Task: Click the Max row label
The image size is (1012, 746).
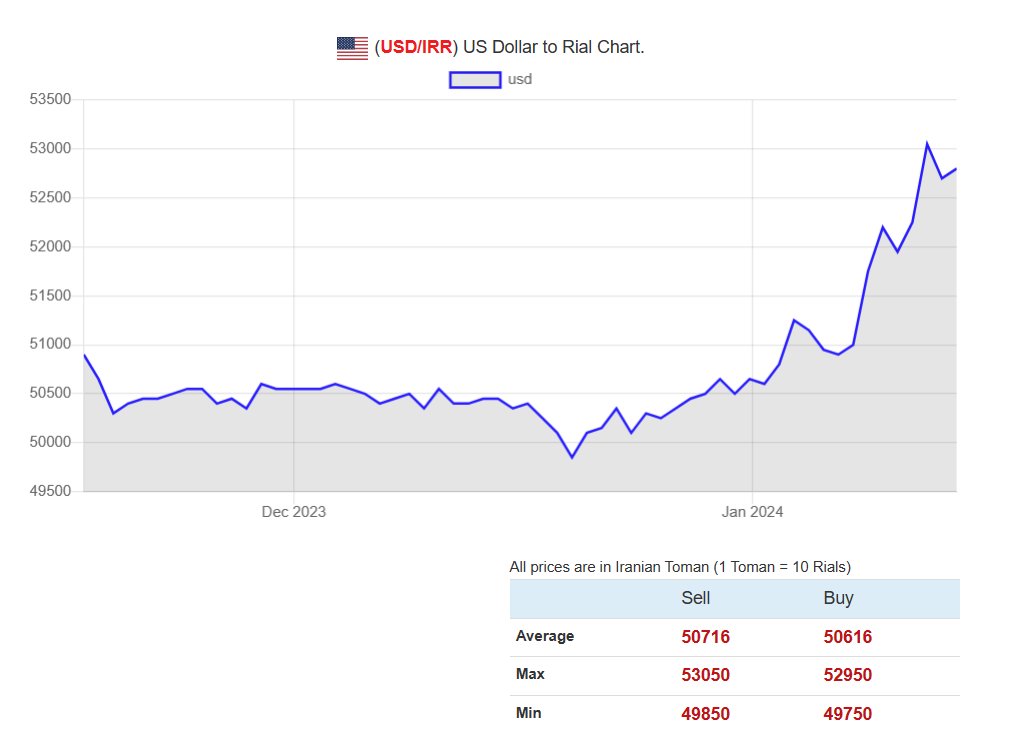Action: (530, 674)
